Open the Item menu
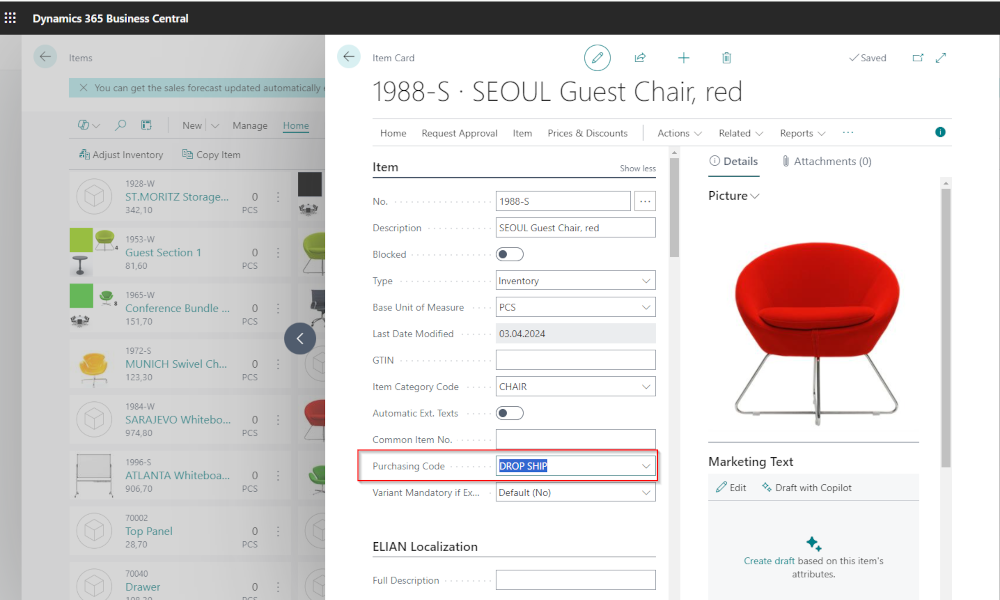 coord(522,133)
